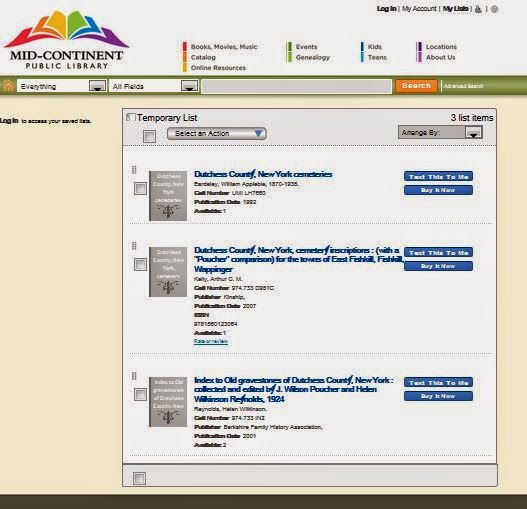Open the Teens menu item

(x=377, y=57)
